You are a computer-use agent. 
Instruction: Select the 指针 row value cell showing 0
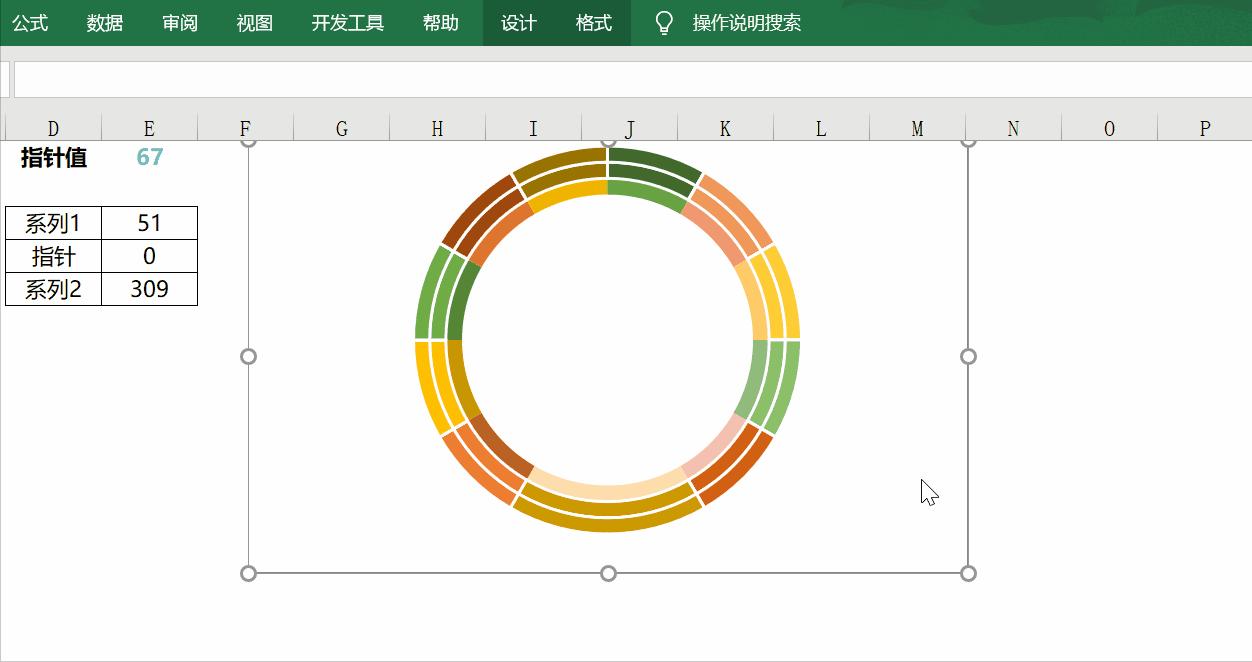(x=148, y=256)
